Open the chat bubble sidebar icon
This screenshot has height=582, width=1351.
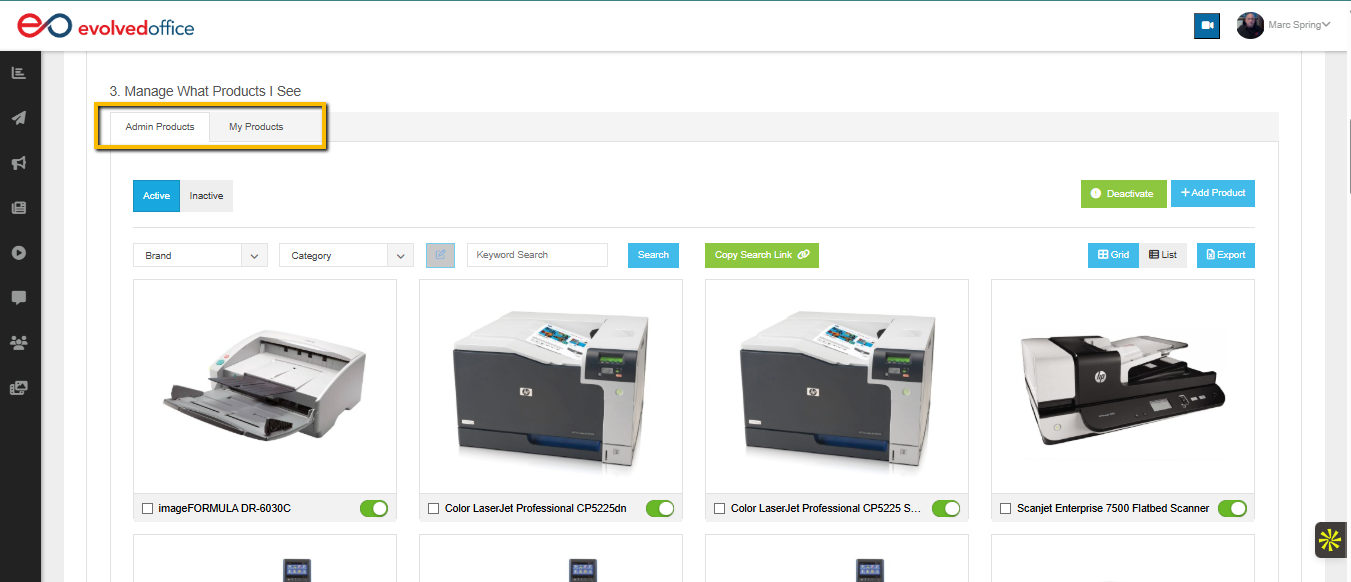pyautogui.click(x=19, y=298)
